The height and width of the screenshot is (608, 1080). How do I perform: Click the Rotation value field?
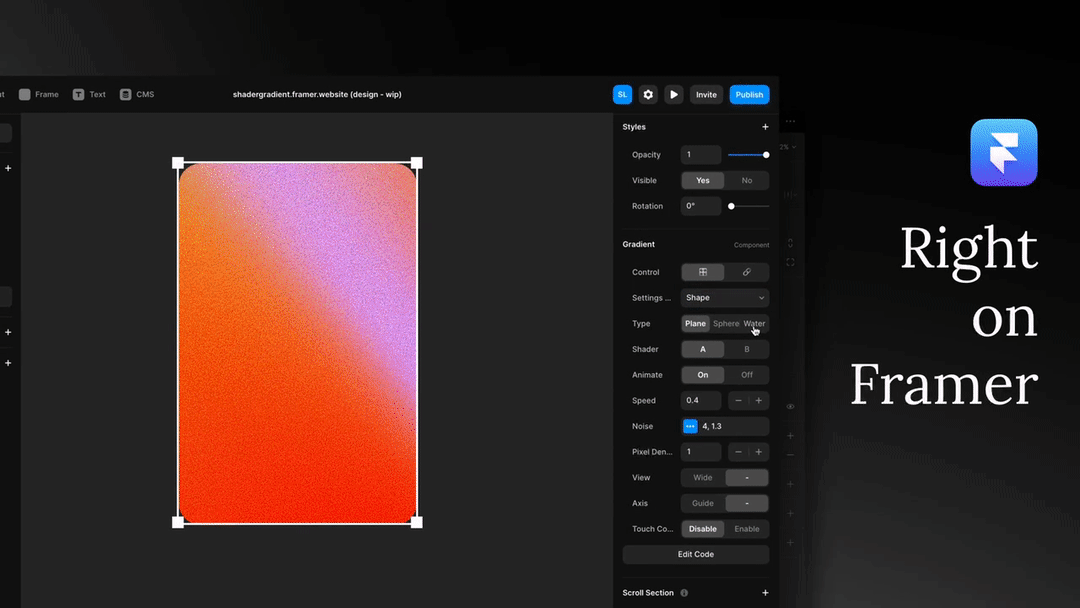click(x=701, y=206)
